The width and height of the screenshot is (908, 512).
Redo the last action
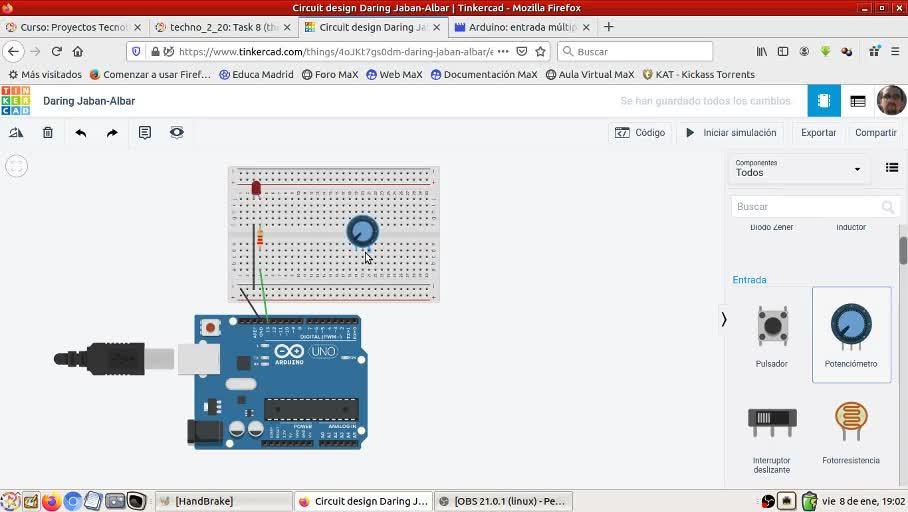112,133
